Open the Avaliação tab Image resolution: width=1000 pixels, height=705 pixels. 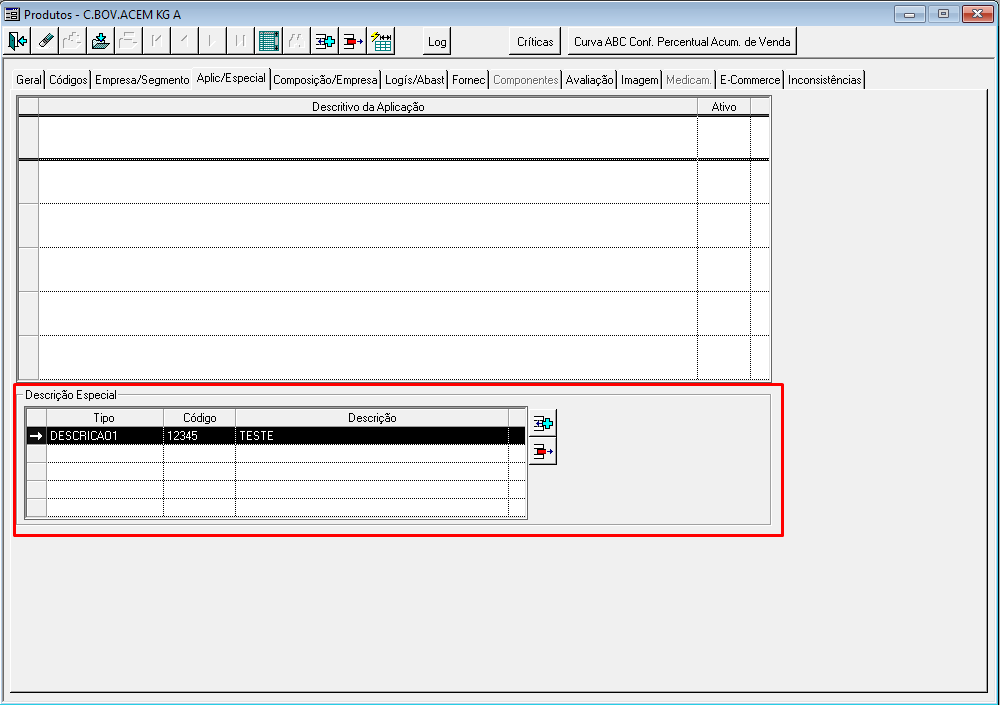tap(589, 80)
